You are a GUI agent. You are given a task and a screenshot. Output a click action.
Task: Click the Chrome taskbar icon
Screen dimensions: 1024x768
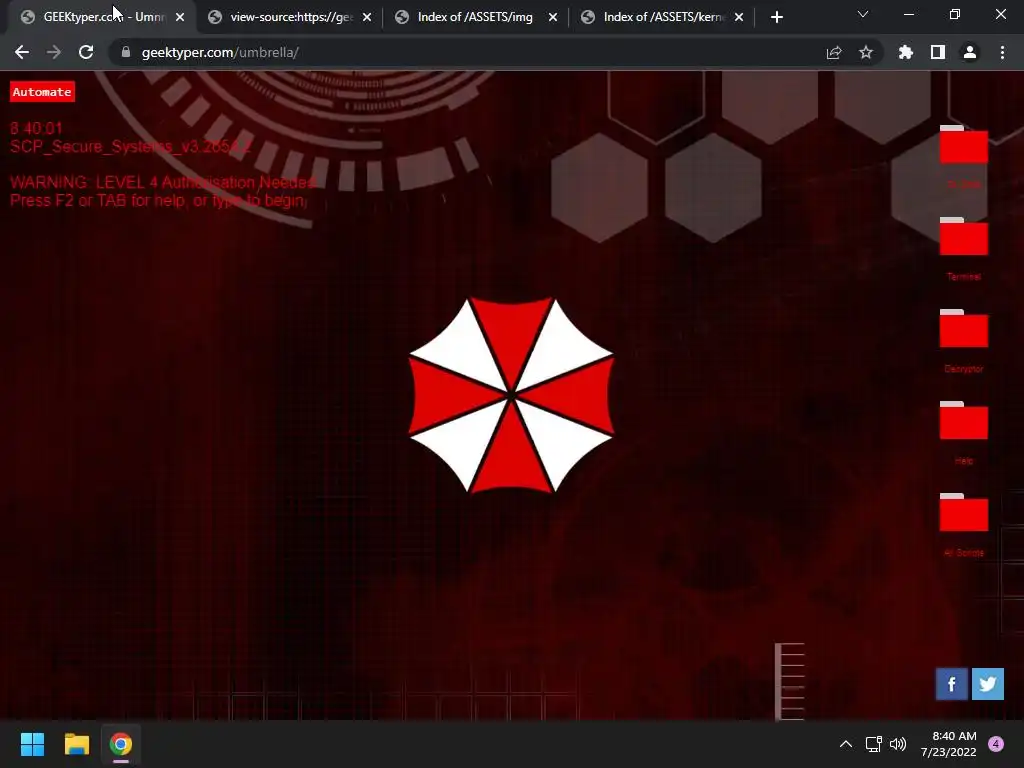121,744
